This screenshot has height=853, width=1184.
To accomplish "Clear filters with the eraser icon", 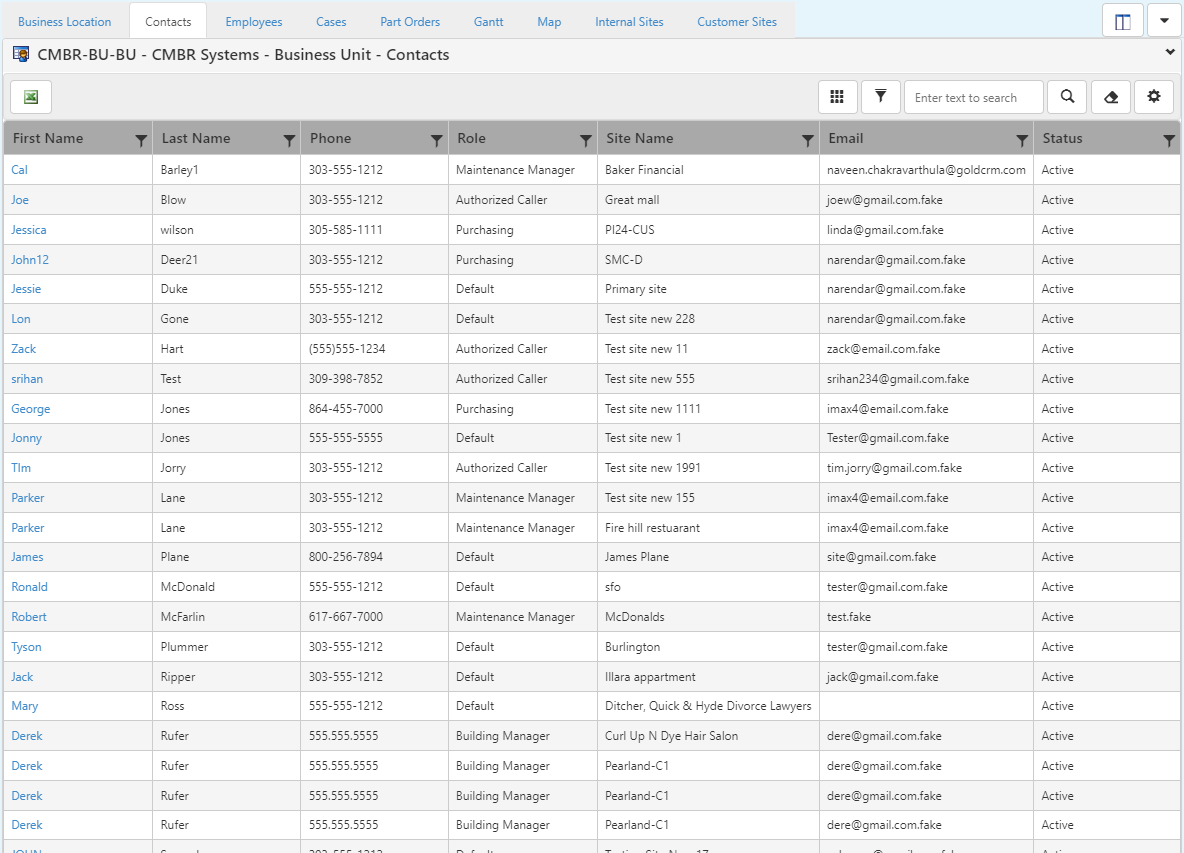I will 1110,97.
